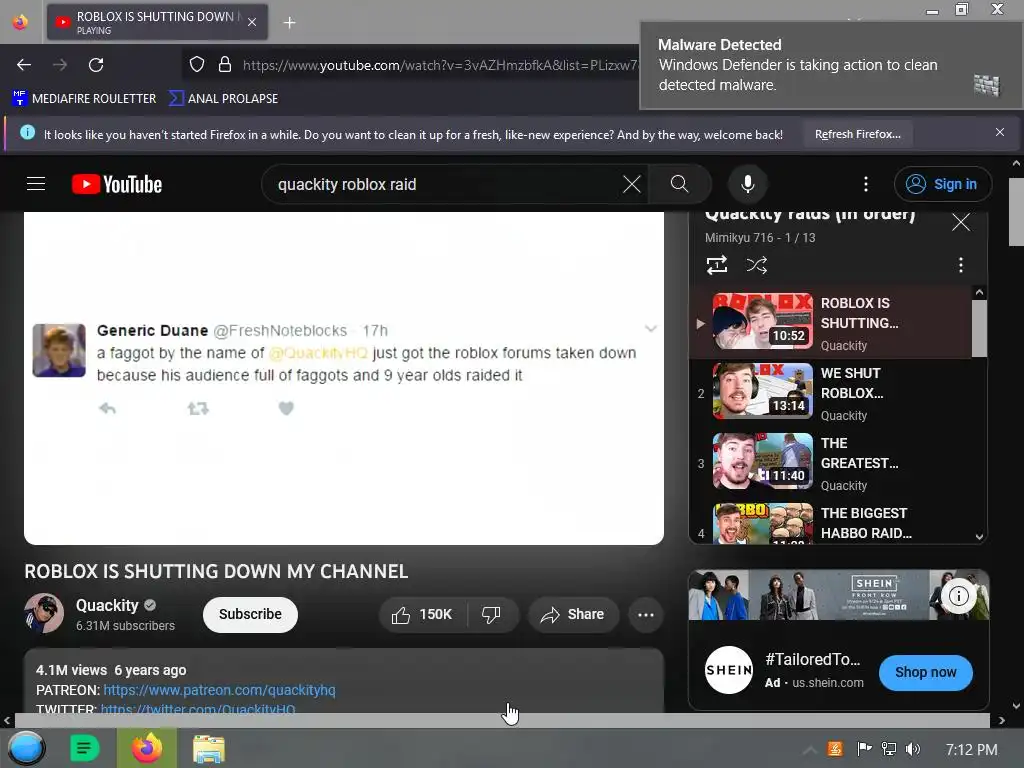Screen dimensions: 1024x768
Task: Open the volume speaker tray icon
Action: coord(912,749)
